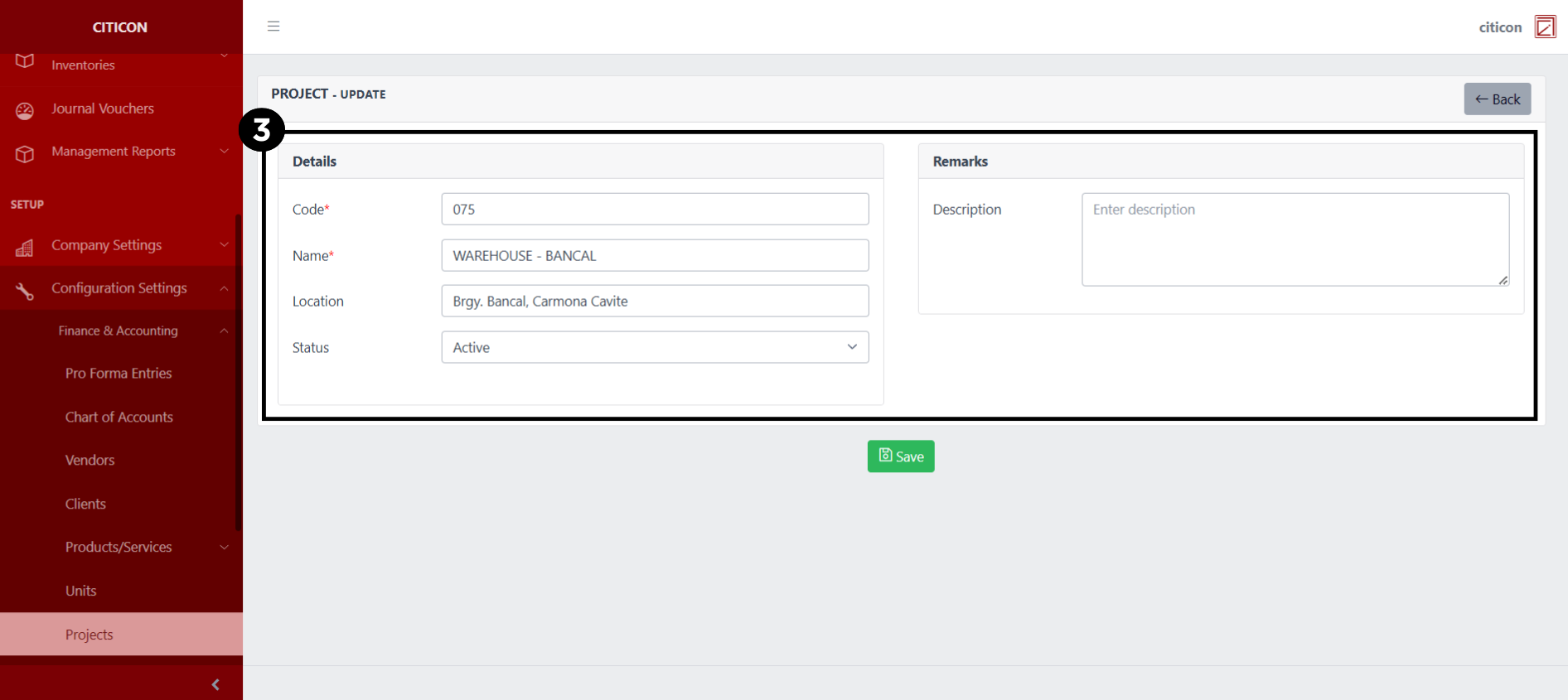
Task: Expand Management Reports menu chevron
Action: [x=224, y=152]
